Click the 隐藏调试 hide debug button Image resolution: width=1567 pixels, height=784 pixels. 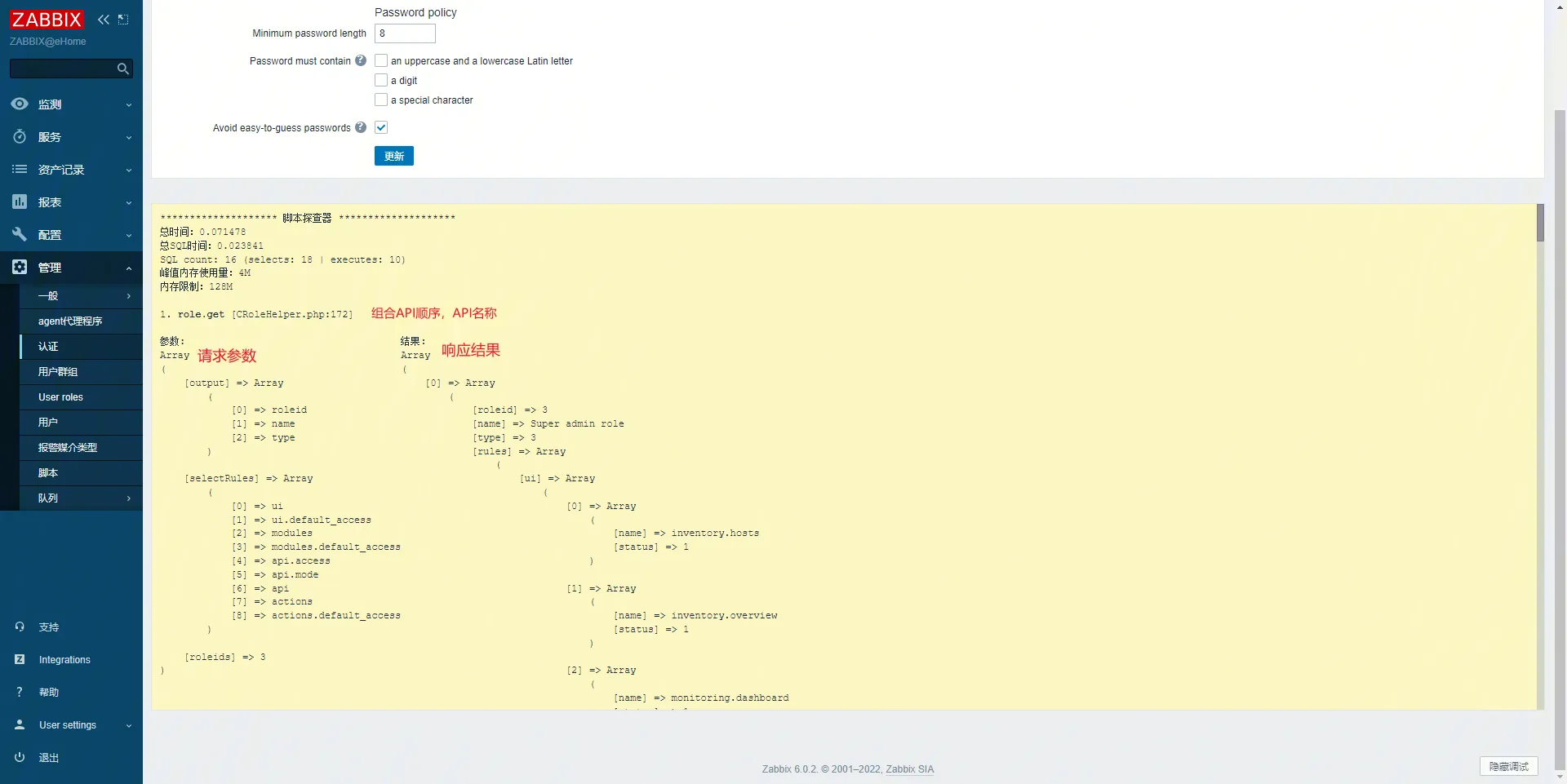click(1508, 766)
